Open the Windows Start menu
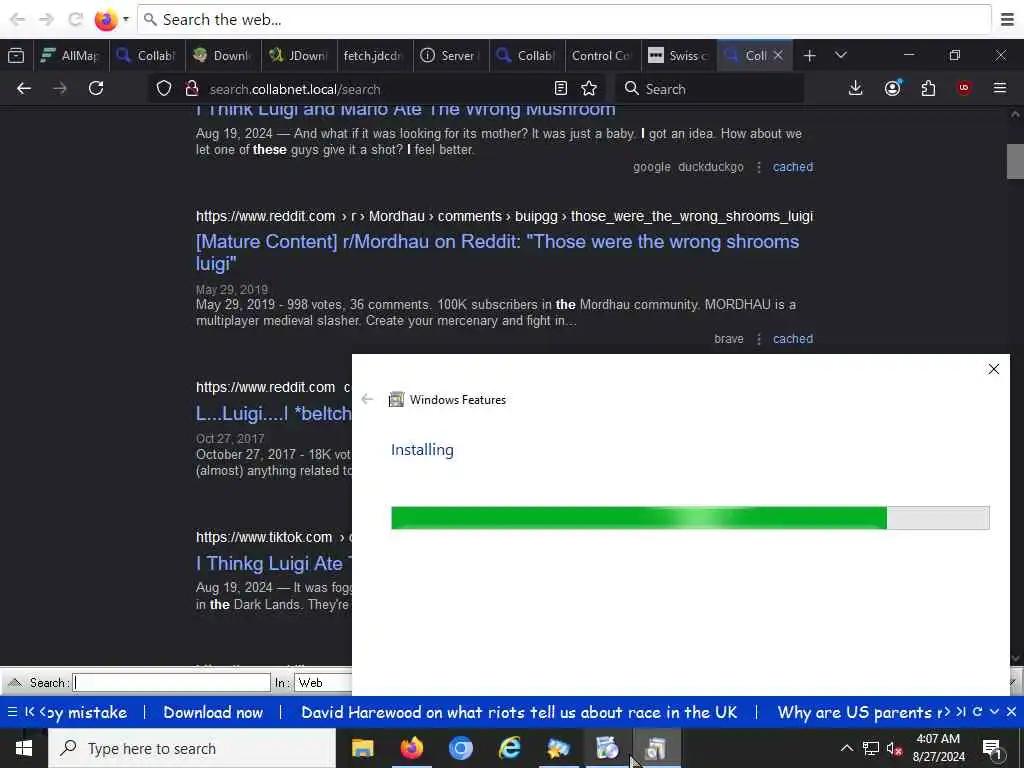 click(24, 748)
